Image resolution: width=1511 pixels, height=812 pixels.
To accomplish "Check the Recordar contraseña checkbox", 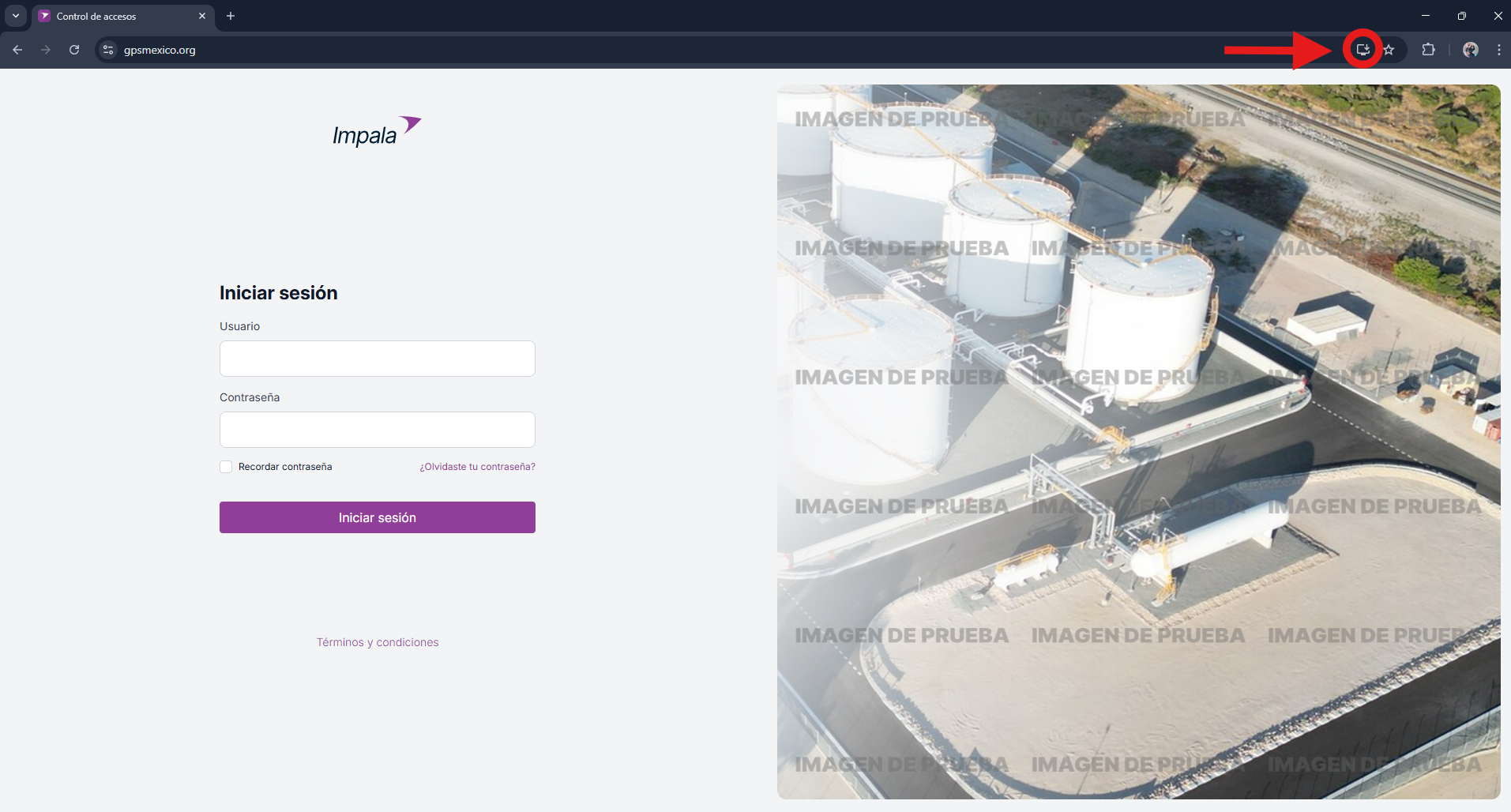I will pyautogui.click(x=226, y=467).
